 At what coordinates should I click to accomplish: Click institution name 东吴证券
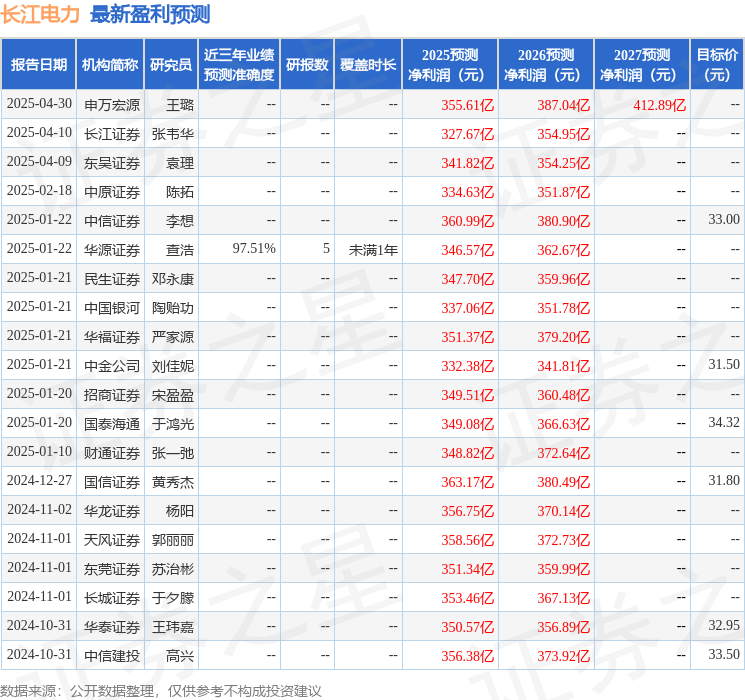tap(112, 163)
